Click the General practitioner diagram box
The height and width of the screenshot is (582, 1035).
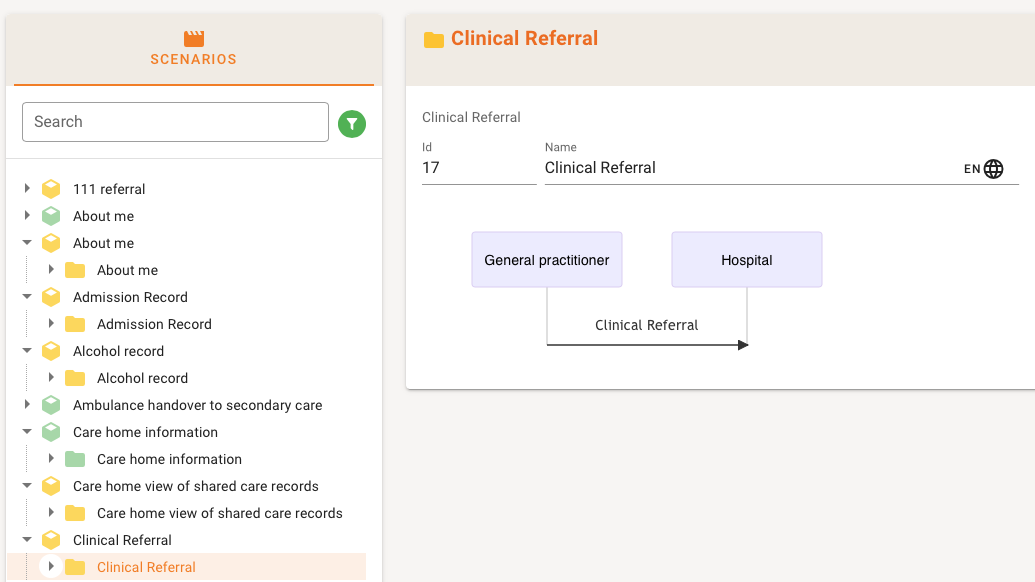coord(547,260)
